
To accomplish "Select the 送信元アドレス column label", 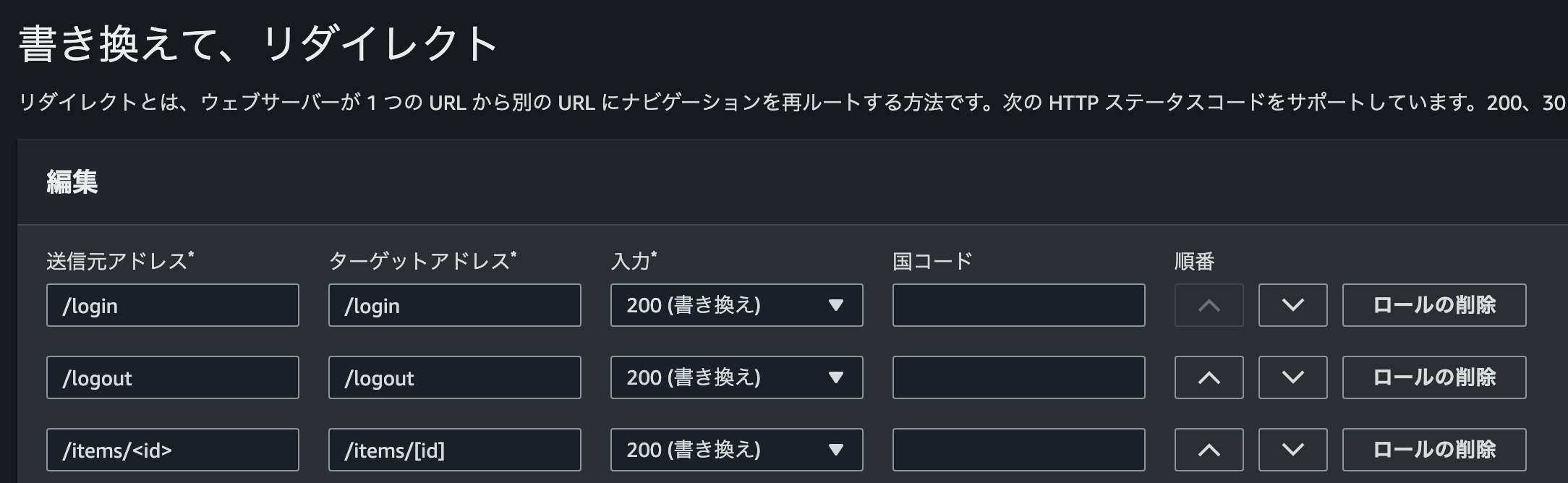I will (116, 261).
